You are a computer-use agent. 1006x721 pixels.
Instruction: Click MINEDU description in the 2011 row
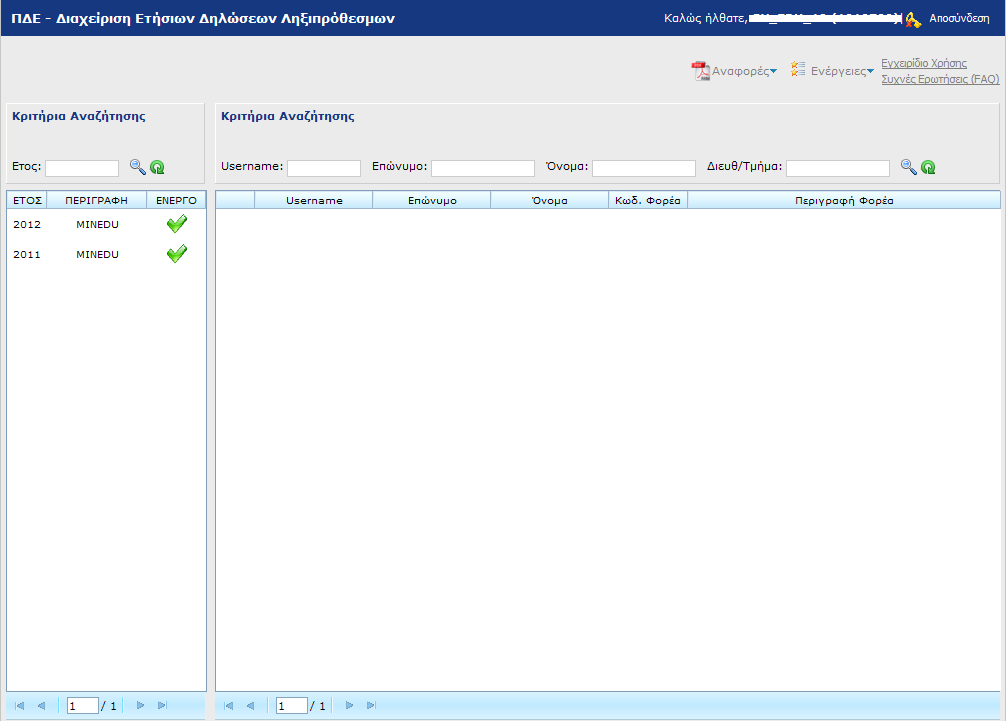pos(98,255)
